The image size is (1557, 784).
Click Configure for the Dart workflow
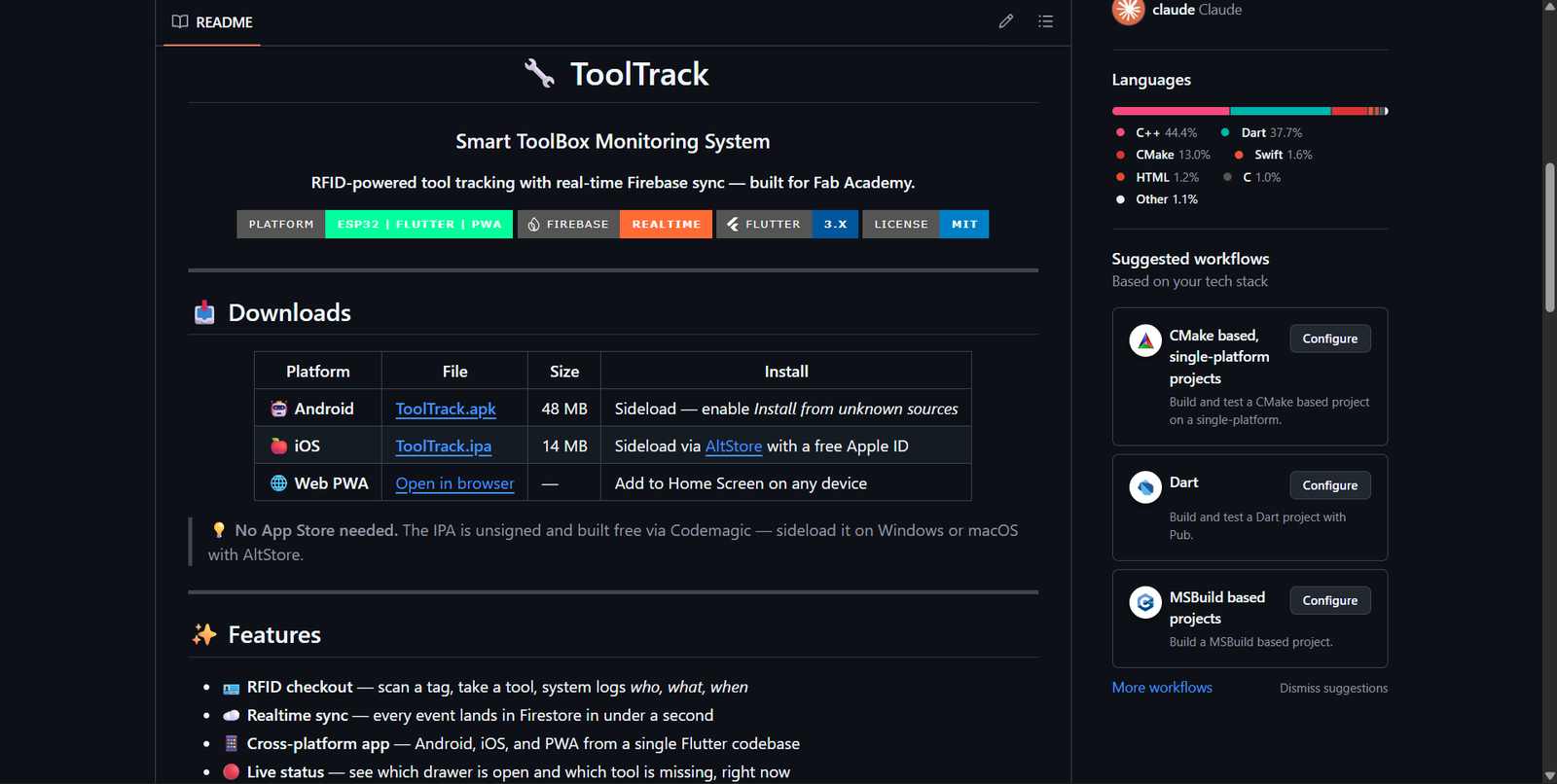pos(1330,485)
